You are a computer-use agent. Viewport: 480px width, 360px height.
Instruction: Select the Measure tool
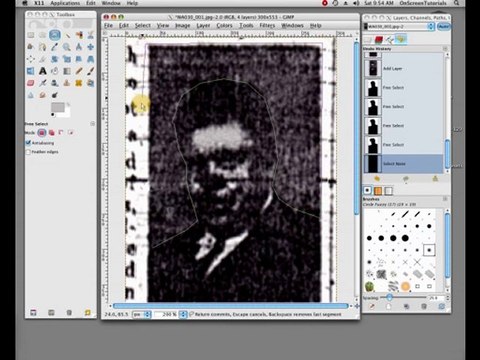pos(79,47)
